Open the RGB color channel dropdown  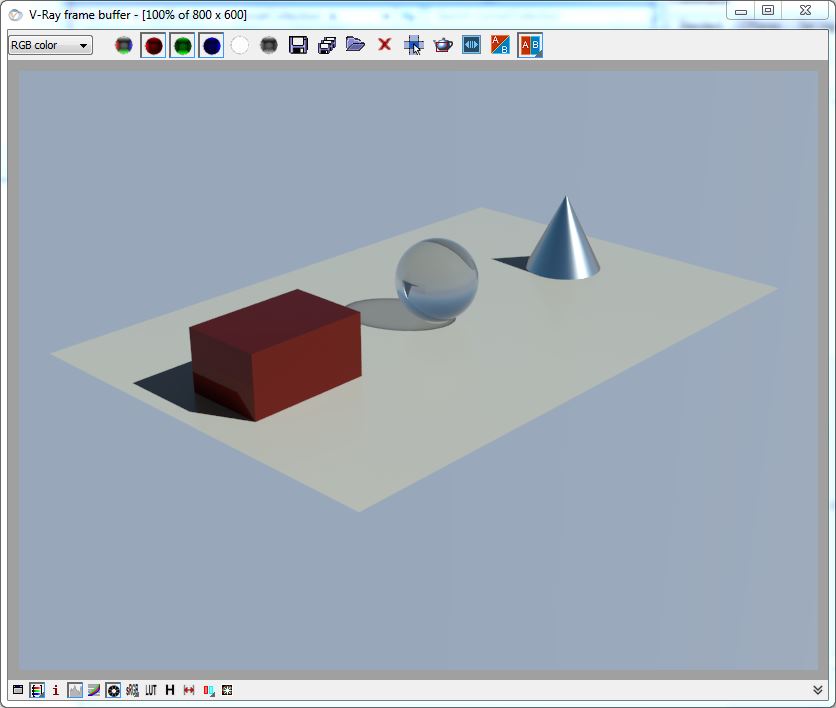pos(50,45)
